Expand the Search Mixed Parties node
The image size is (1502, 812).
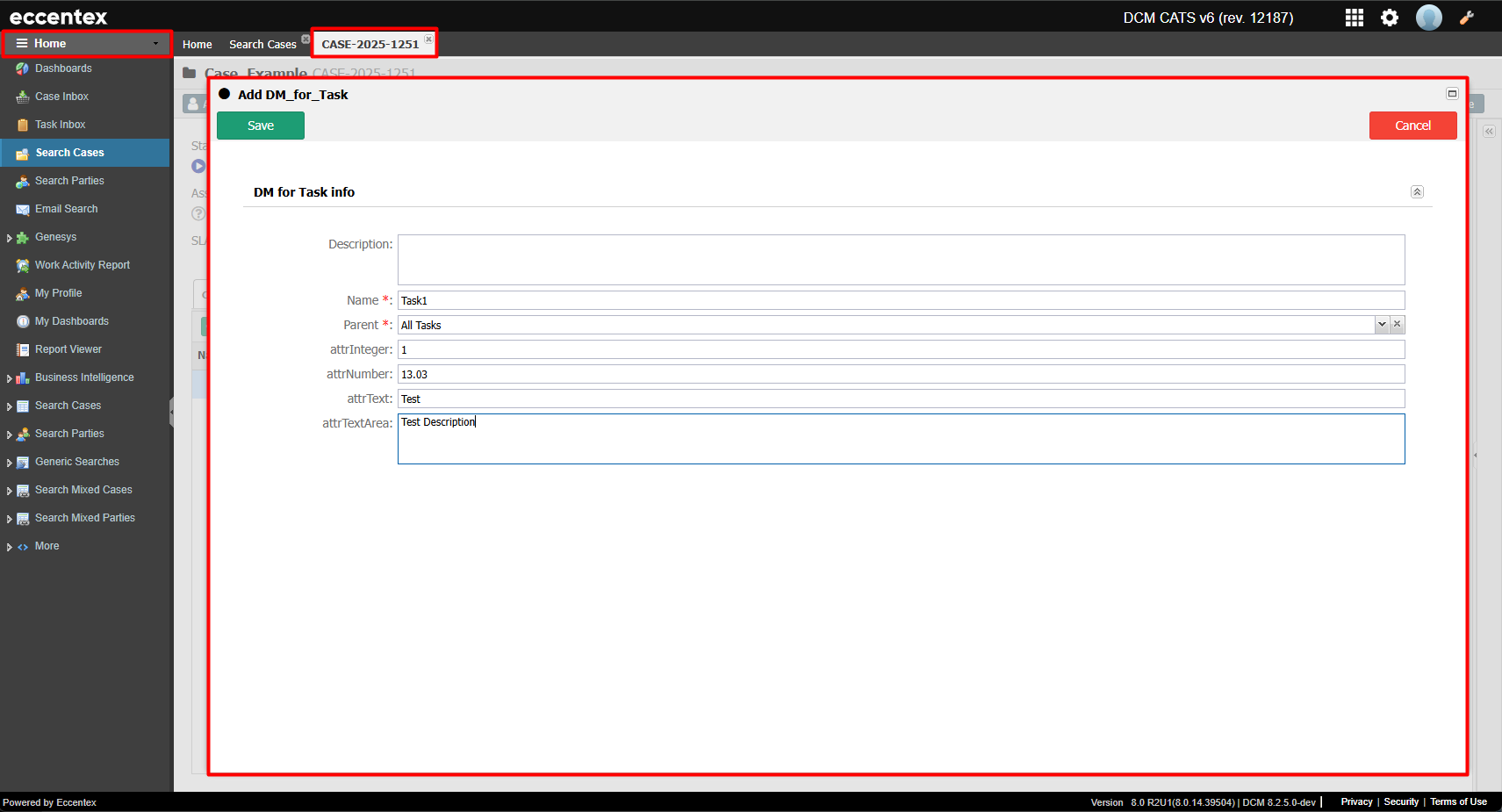pos(9,519)
